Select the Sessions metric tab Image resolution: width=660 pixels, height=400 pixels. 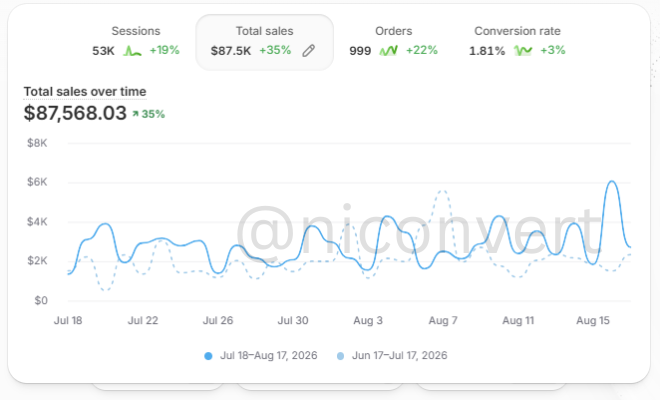136,42
